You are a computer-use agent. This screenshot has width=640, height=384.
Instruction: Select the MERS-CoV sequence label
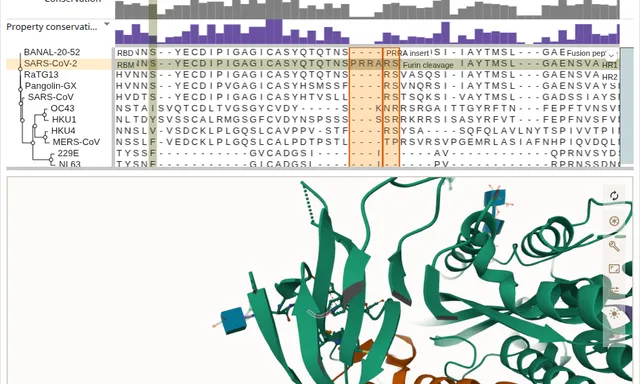pyautogui.click(x=76, y=142)
